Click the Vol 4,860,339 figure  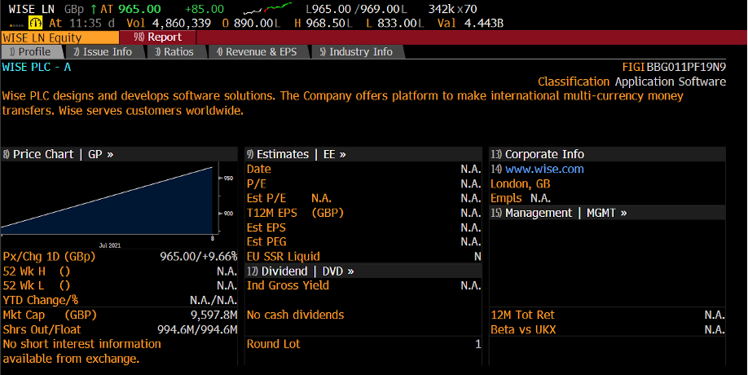click(x=168, y=23)
